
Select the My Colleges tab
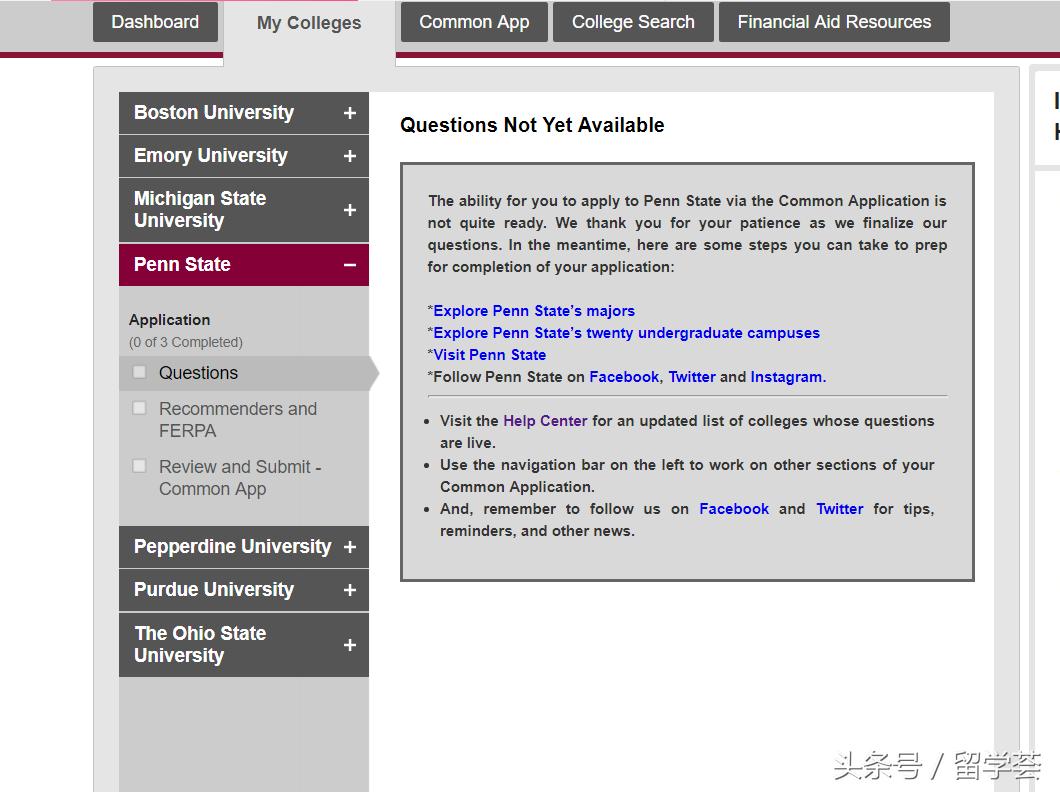tap(309, 23)
